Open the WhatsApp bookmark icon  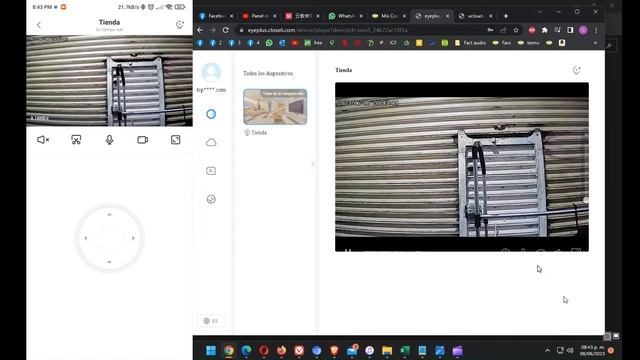coord(269,43)
